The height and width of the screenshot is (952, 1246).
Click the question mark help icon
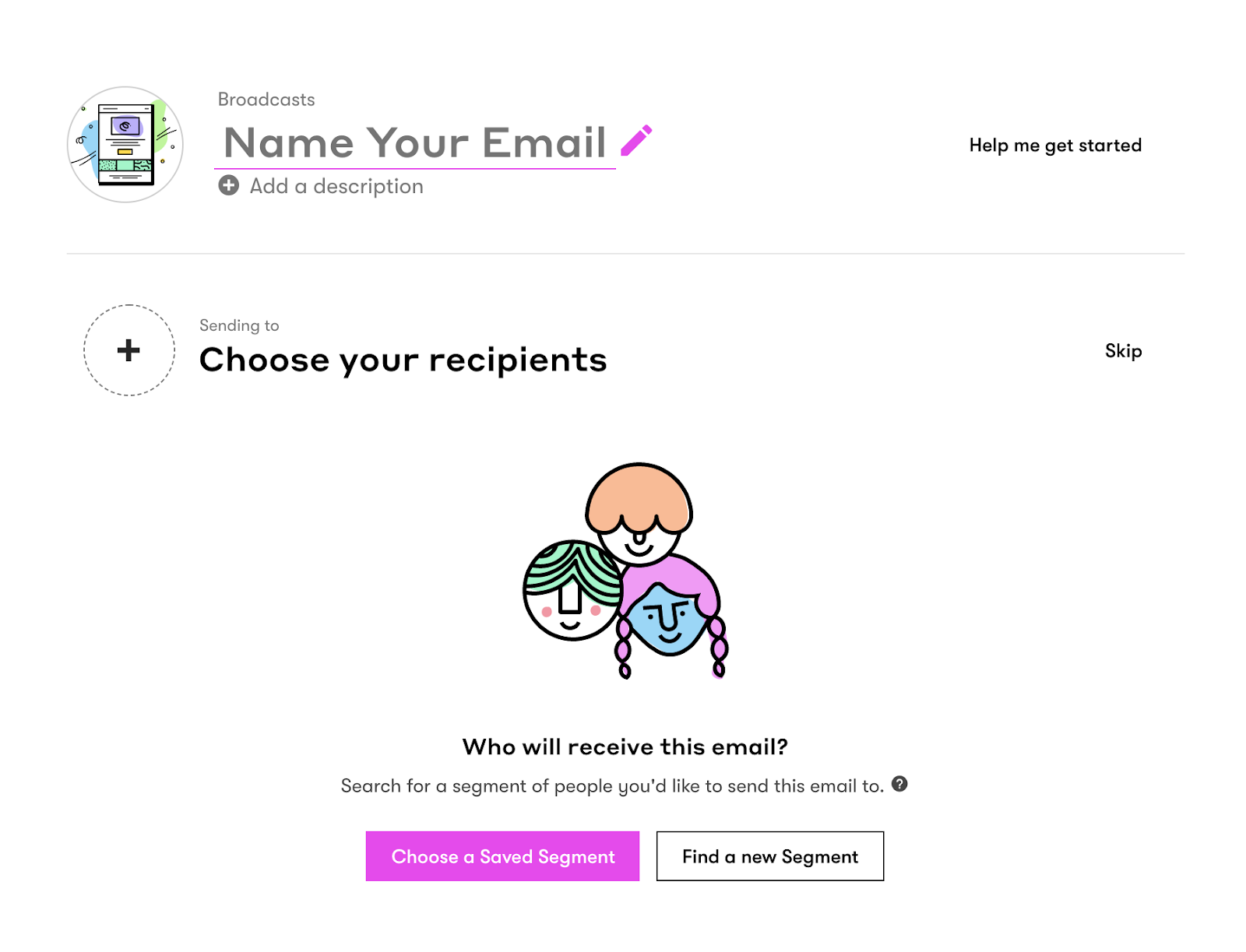899,784
